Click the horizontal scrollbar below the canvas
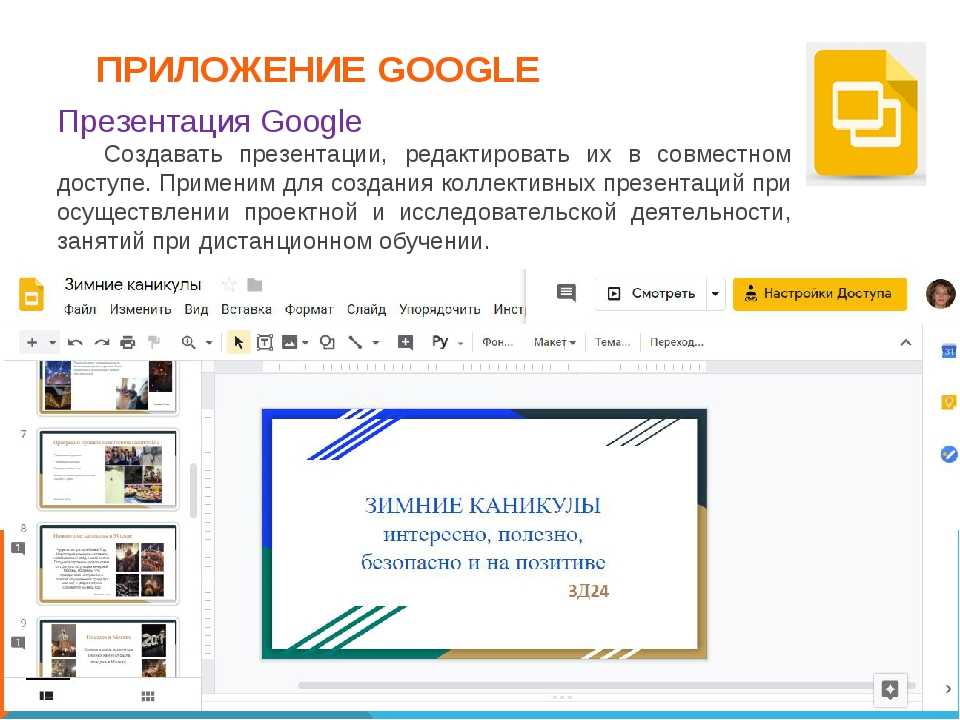The width and height of the screenshot is (960, 720). coord(586,685)
